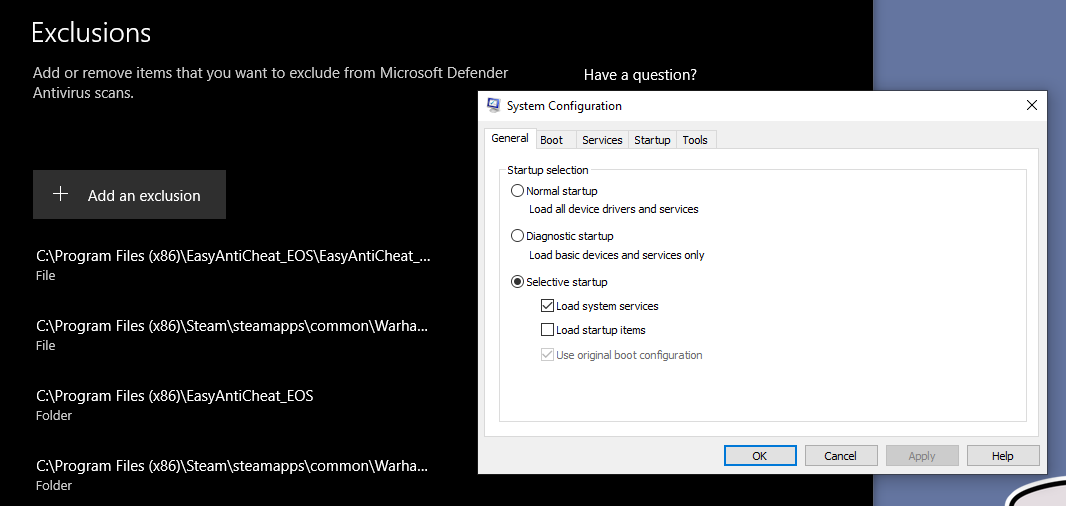The image size is (1066, 506).
Task: Expand the Steam Warhammer folder exclusion entry
Action: [x=232, y=474]
